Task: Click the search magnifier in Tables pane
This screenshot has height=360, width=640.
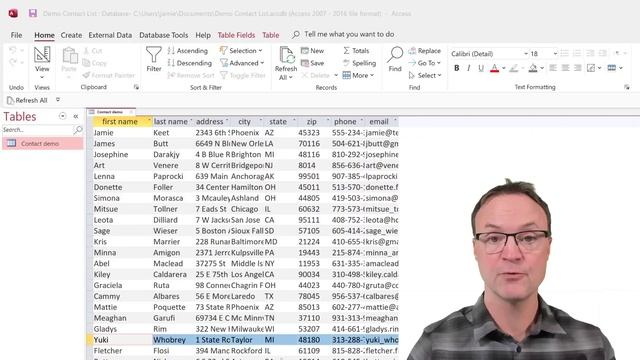Action: [x=78, y=130]
